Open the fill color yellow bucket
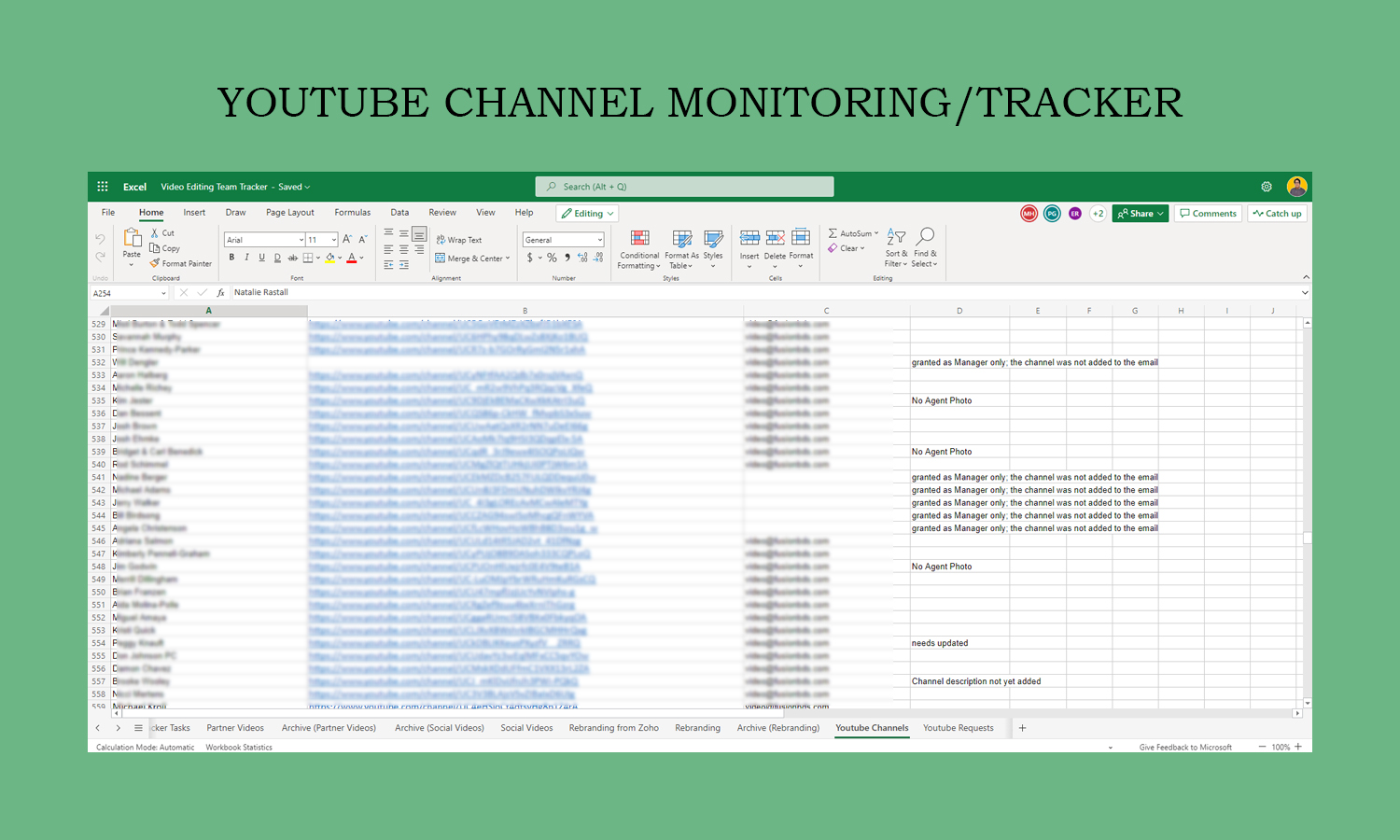 click(329, 258)
